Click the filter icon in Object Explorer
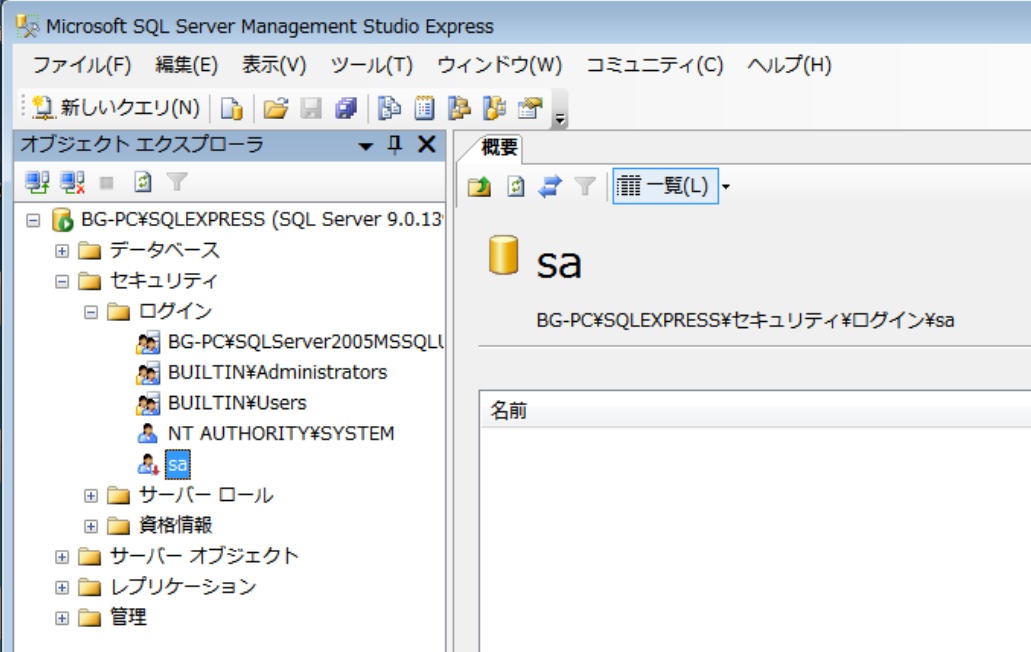This screenshot has width=1031, height=652. coord(177,182)
